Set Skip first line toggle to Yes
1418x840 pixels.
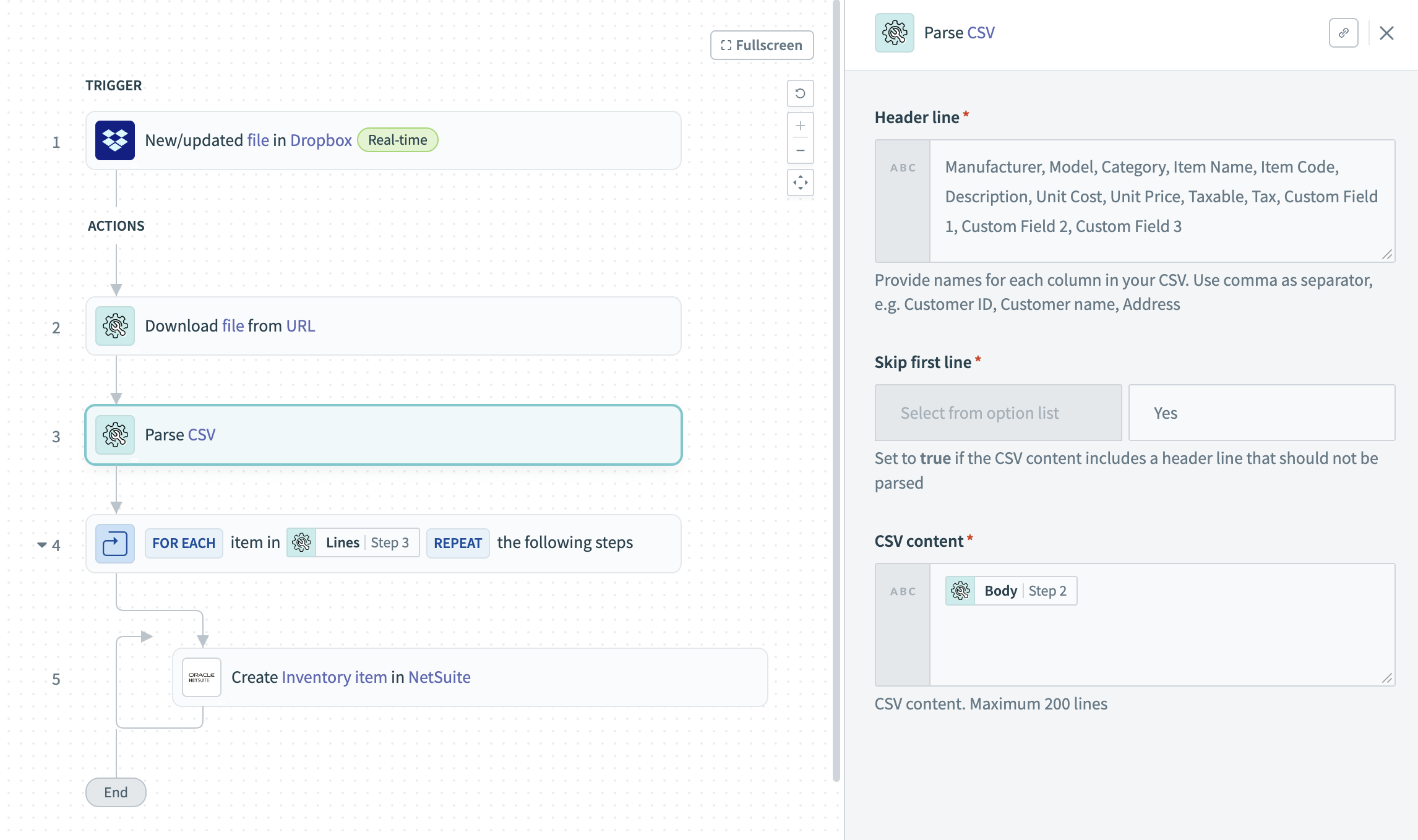tap(1261, 413)
